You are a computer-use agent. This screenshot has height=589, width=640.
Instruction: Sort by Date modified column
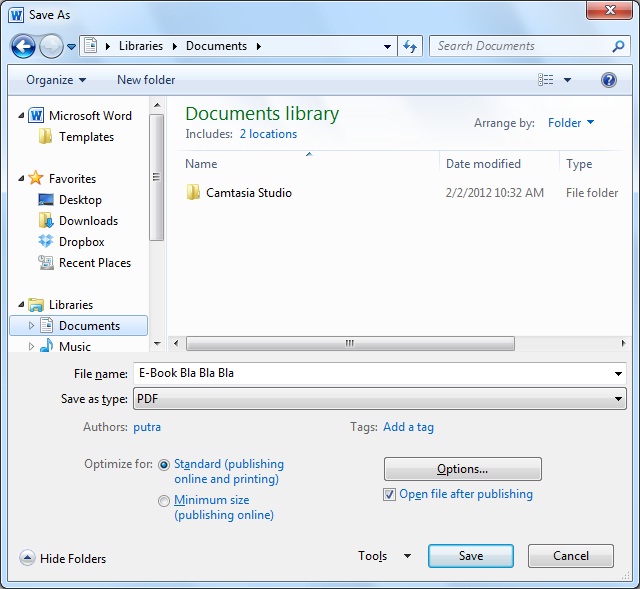pos(483,164)
